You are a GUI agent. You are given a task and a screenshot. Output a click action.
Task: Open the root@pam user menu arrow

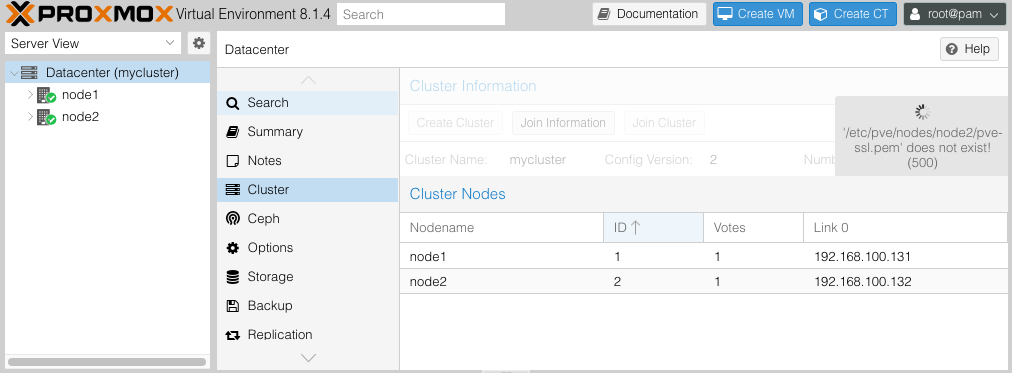993,15
